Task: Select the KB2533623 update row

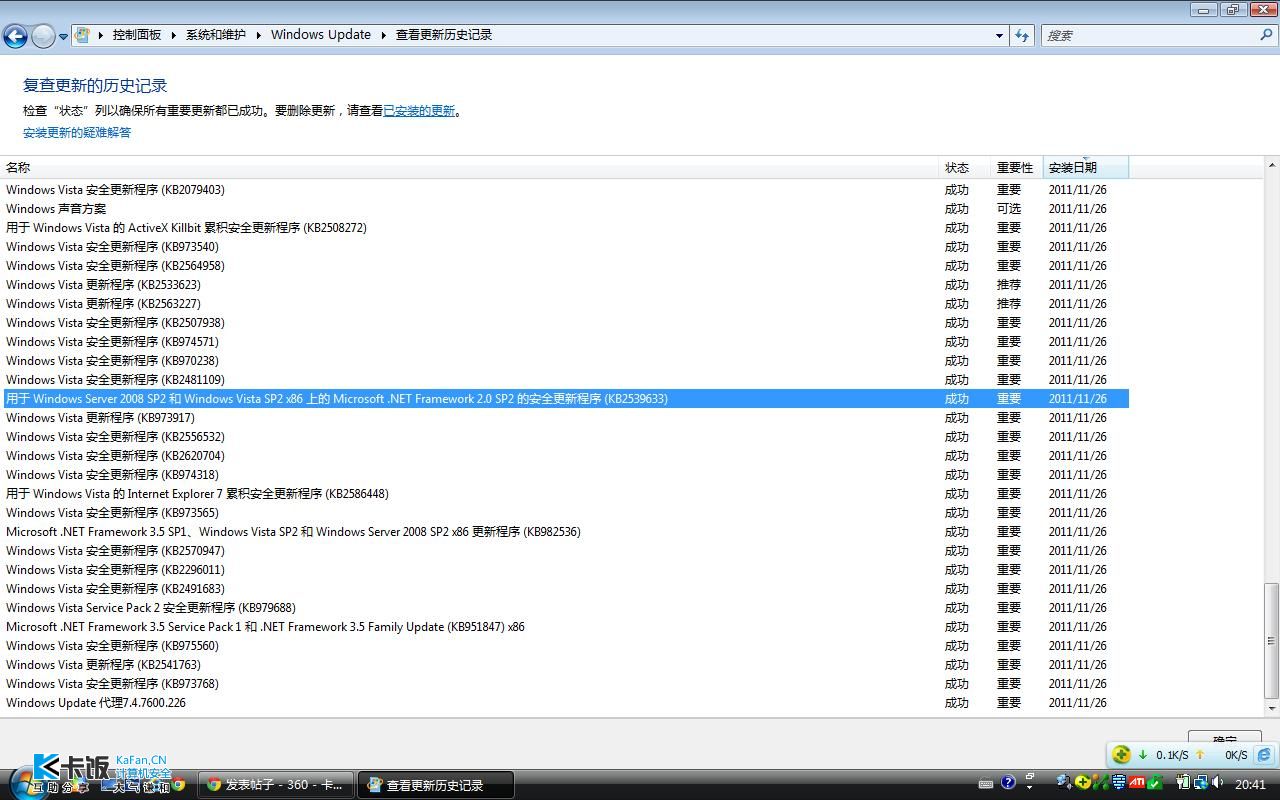Action: 565,285
